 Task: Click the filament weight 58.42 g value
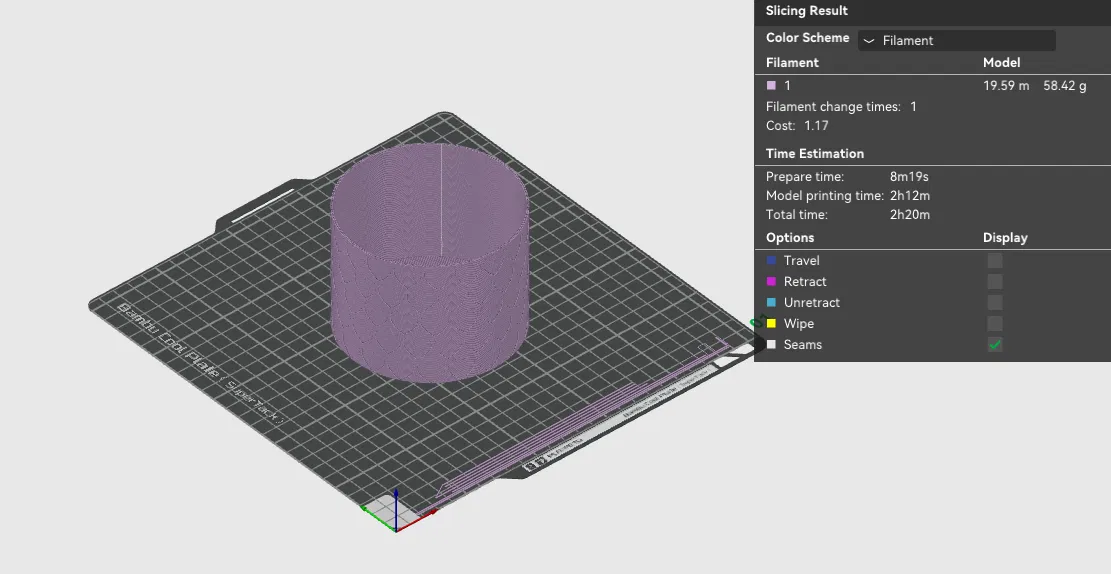[x=1064, y=86]
